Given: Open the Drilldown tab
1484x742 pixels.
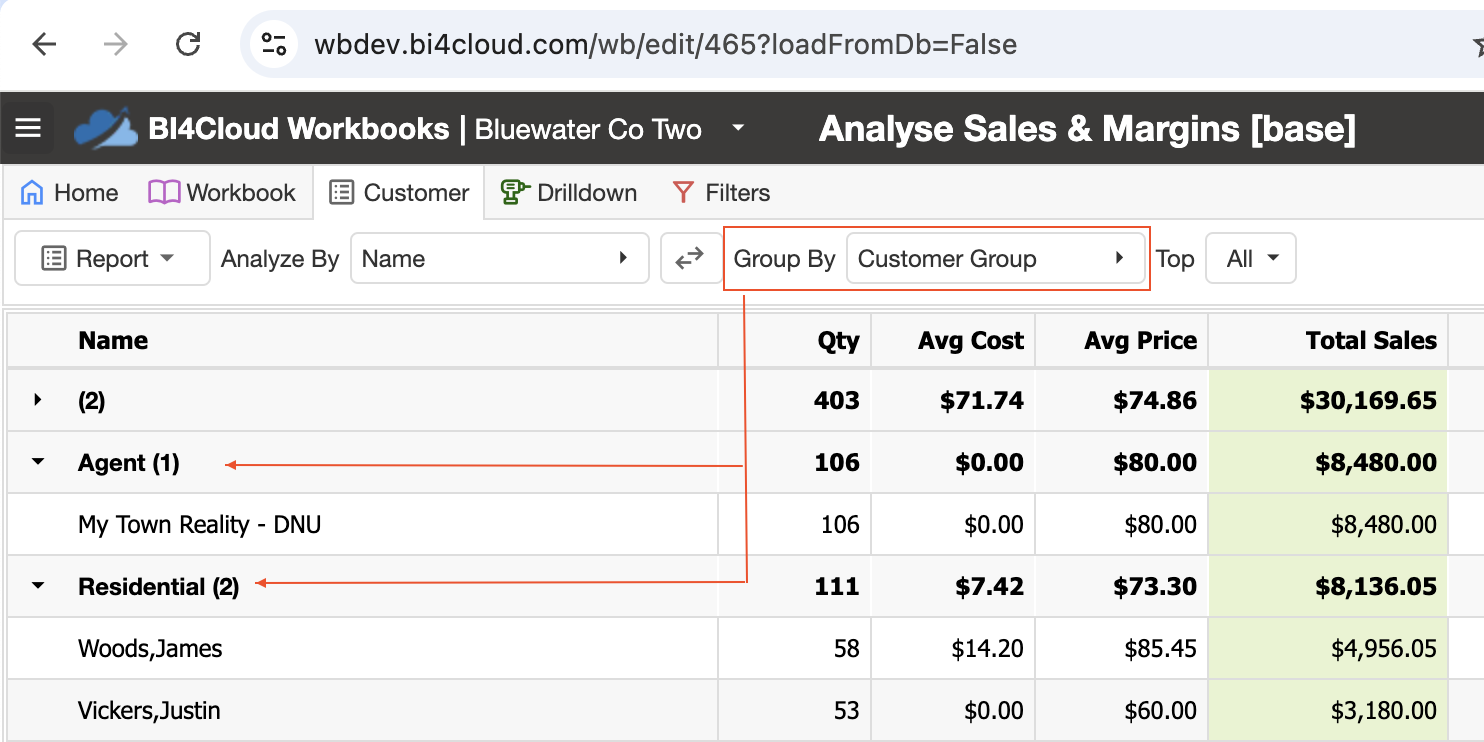Looking at the screenshot, I should pyautogui.click(x=569, y=193).
